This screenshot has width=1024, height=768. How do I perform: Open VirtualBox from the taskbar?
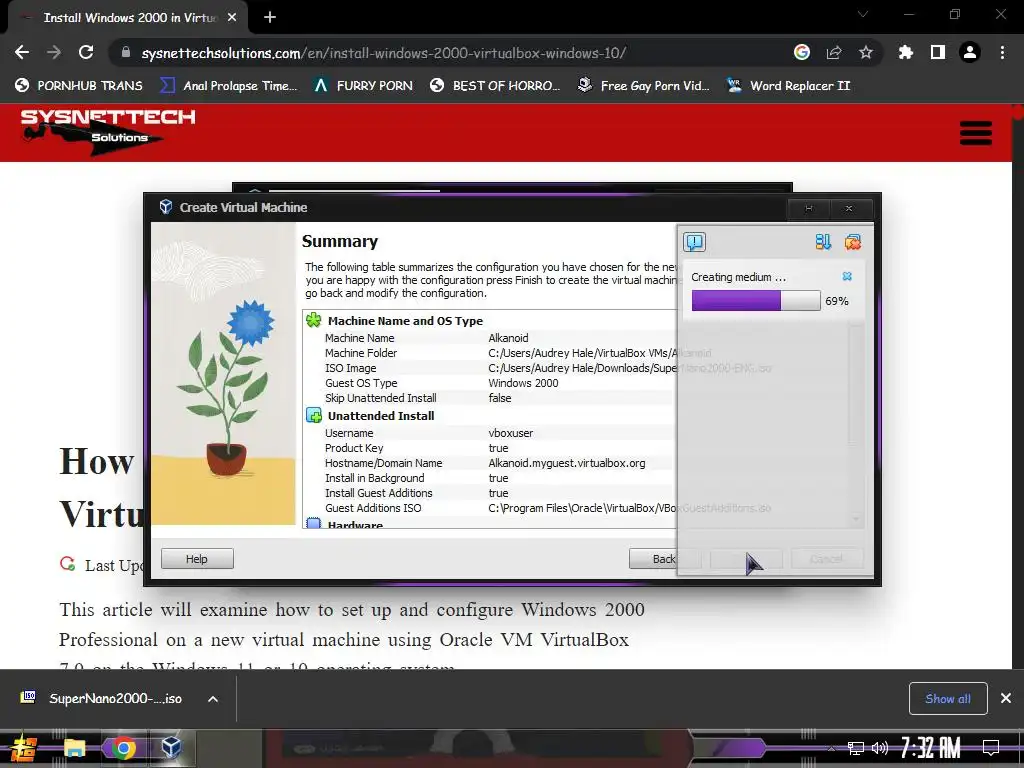[172, 748]
